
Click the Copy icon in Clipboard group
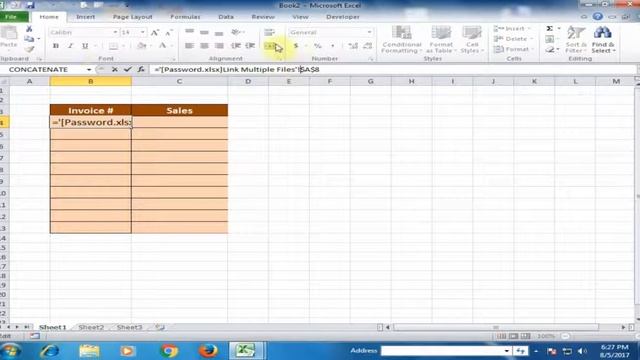(29, 39)
